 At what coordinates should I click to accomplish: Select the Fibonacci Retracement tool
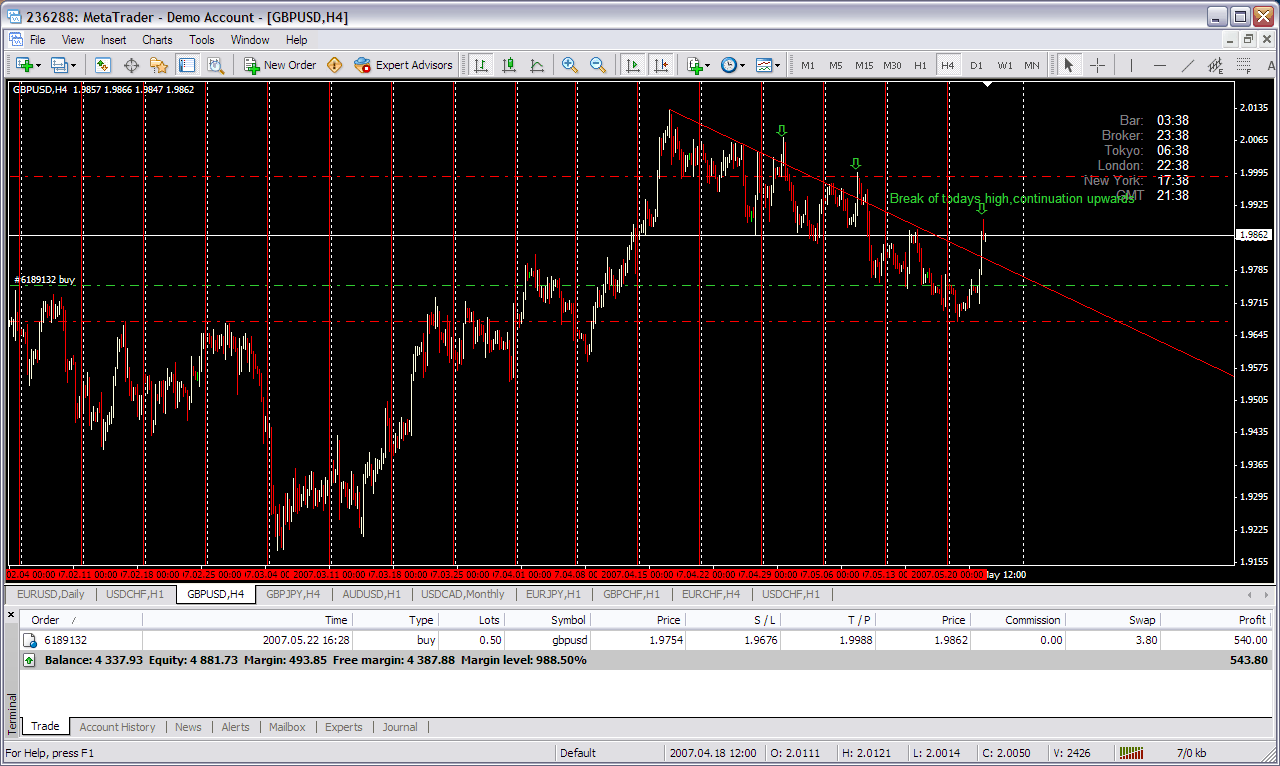click(1243, 65)
